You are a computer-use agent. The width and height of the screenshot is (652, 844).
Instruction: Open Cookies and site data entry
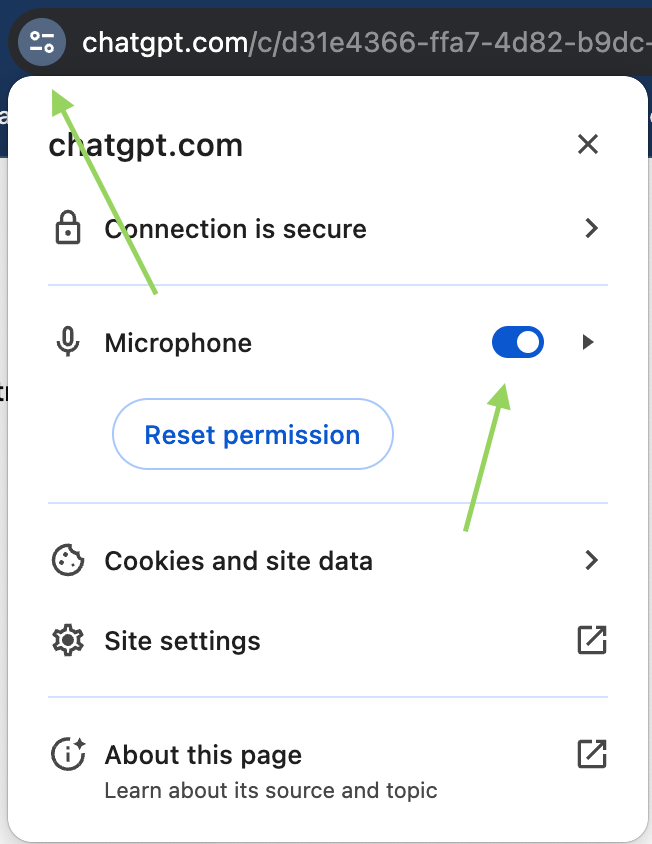tap(327, 560)
